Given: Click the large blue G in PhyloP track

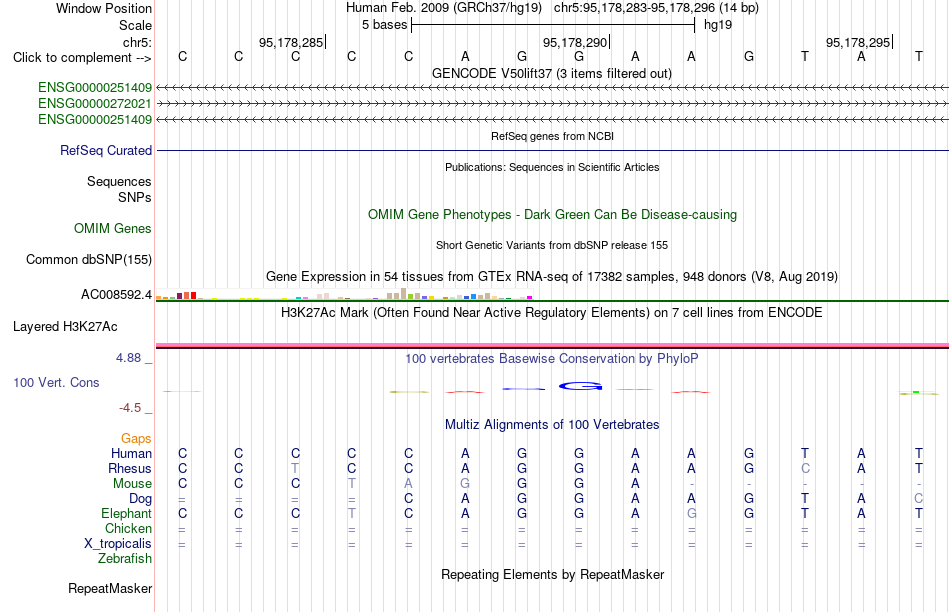Looking at the screenshot, I should coord(580,386).
